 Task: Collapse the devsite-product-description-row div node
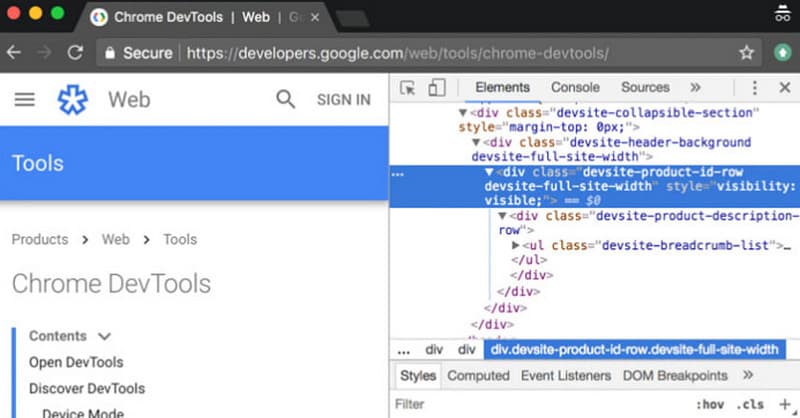tap(503, 216)
